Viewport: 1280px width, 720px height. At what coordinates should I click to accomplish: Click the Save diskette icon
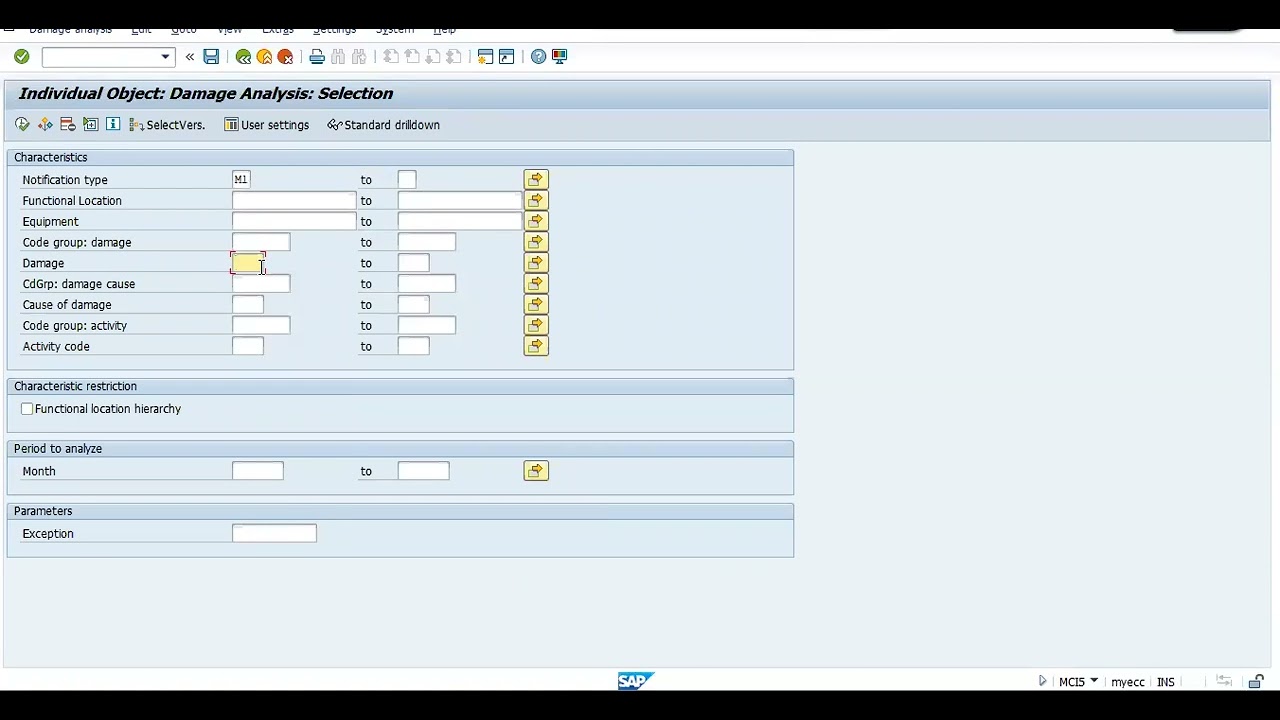click(211, 57)
